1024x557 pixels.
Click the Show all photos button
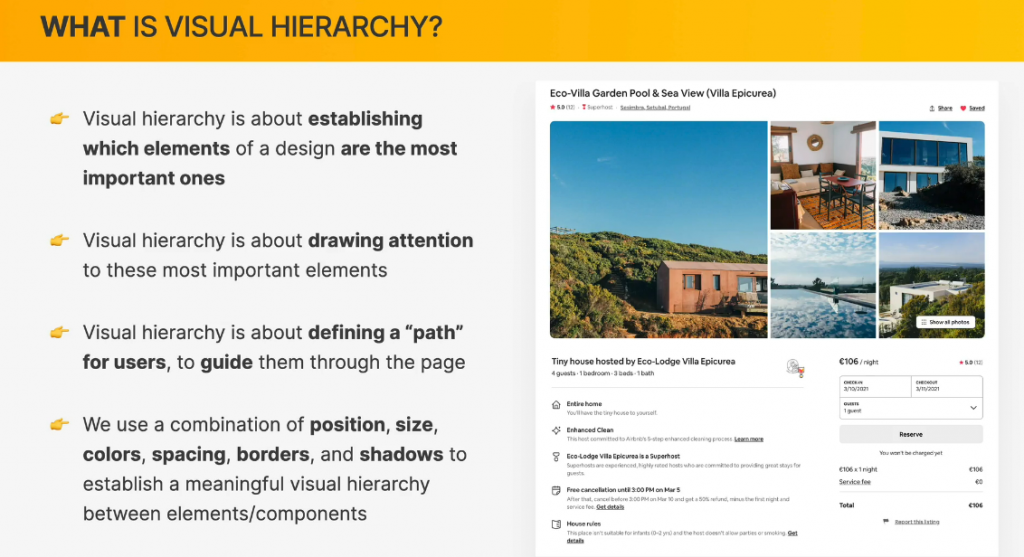tap(946, 322)
